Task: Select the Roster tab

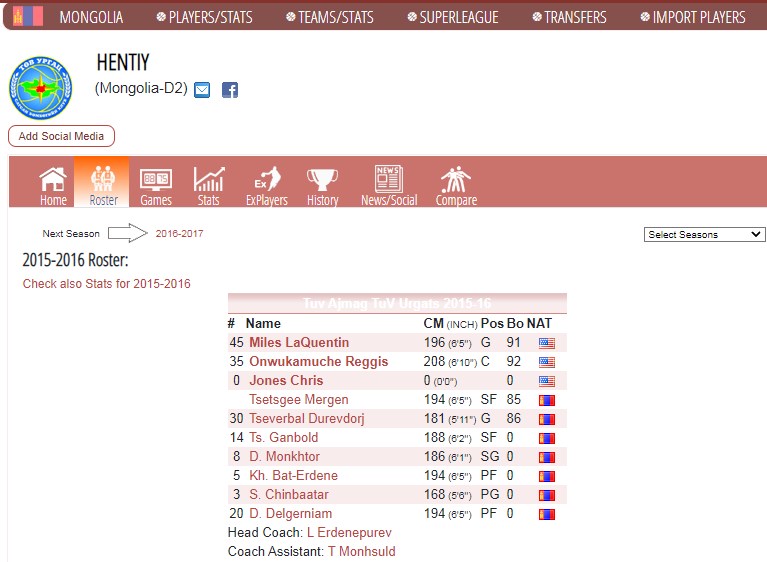Action: (x=103, y=182)
